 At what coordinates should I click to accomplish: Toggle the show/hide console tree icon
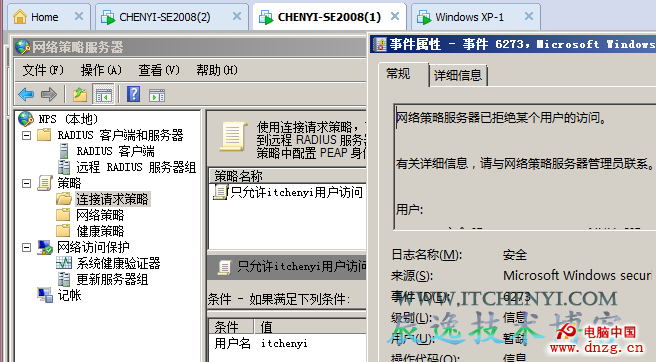pyautogui.click(x=103, y=95)
